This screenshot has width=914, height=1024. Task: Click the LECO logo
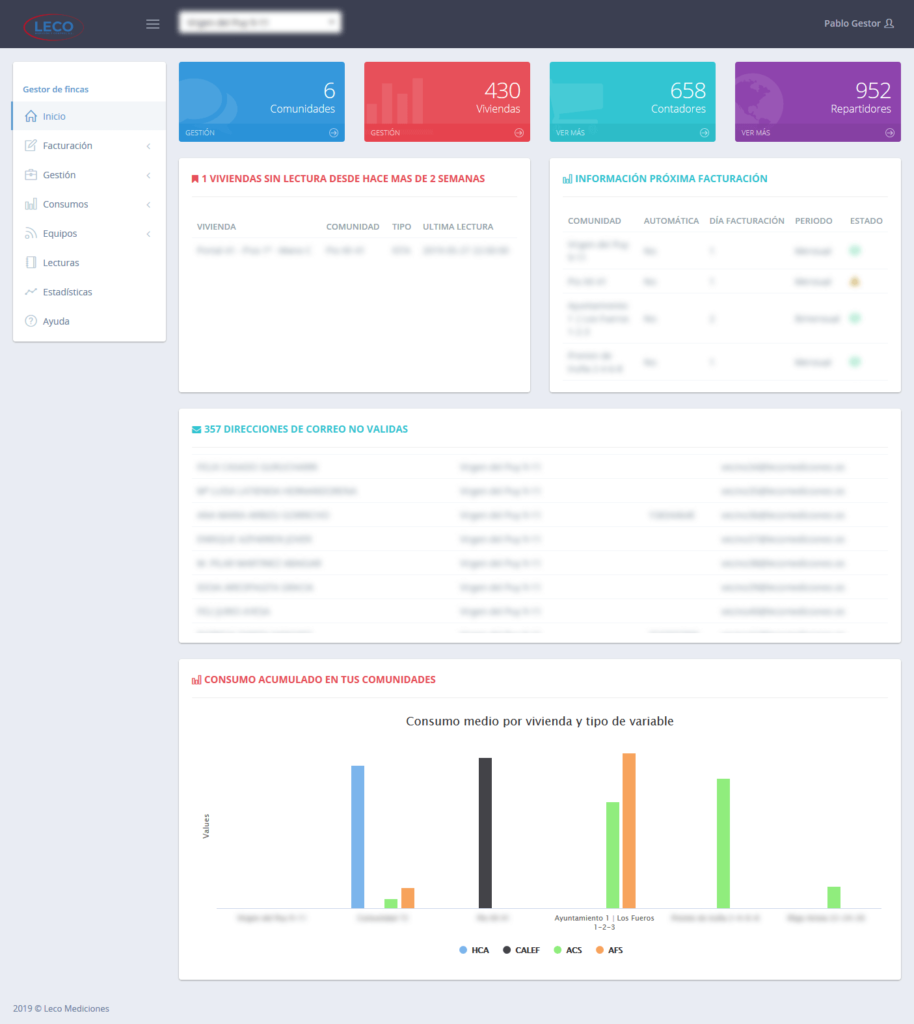click(x=50, y=25)
